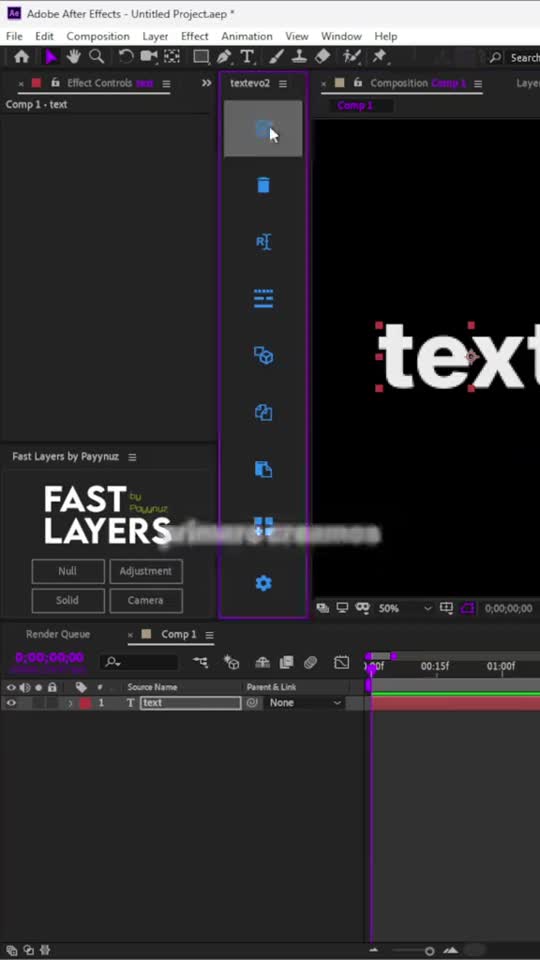
Task: Open the Comp 1 timeline panel menu
Action: pos(209,634)
